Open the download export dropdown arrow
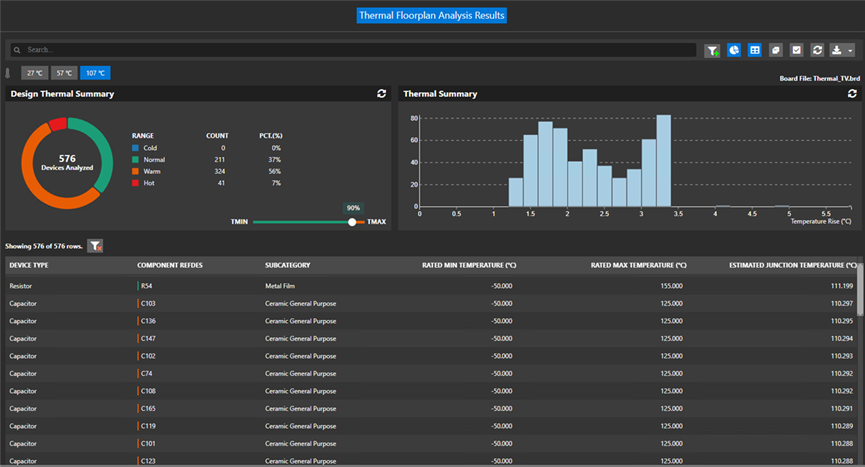The height and width of the screenshot is (467, 865). tap(850, 50)
